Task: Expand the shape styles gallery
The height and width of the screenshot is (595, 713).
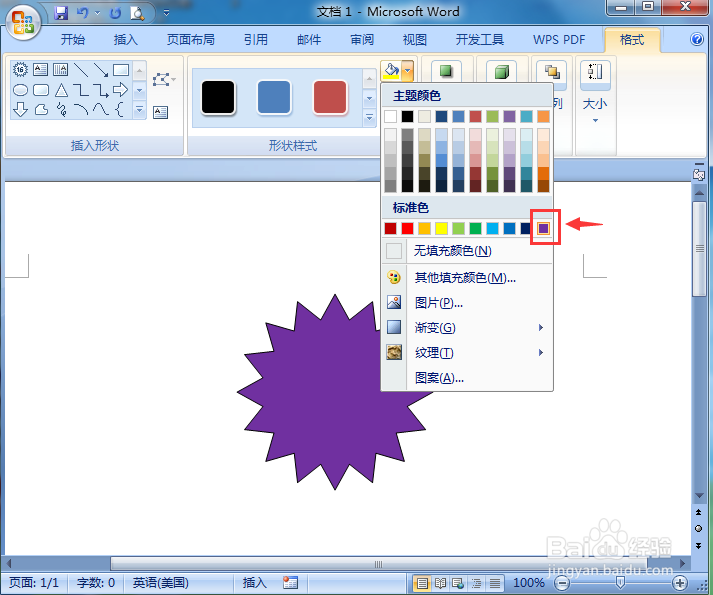Action: click(370, 118)
